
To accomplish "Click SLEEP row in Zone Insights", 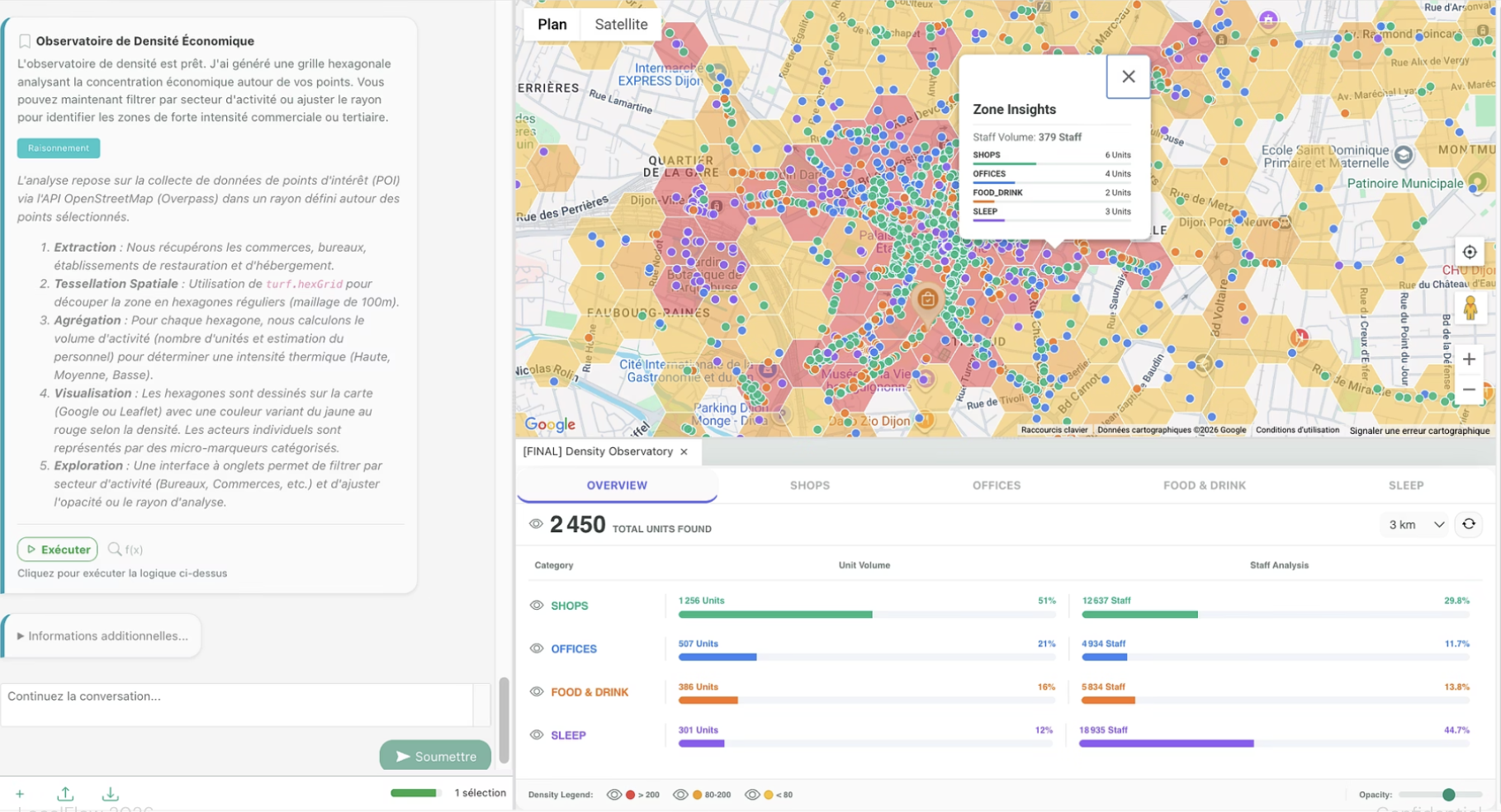I will [1051, 214].
